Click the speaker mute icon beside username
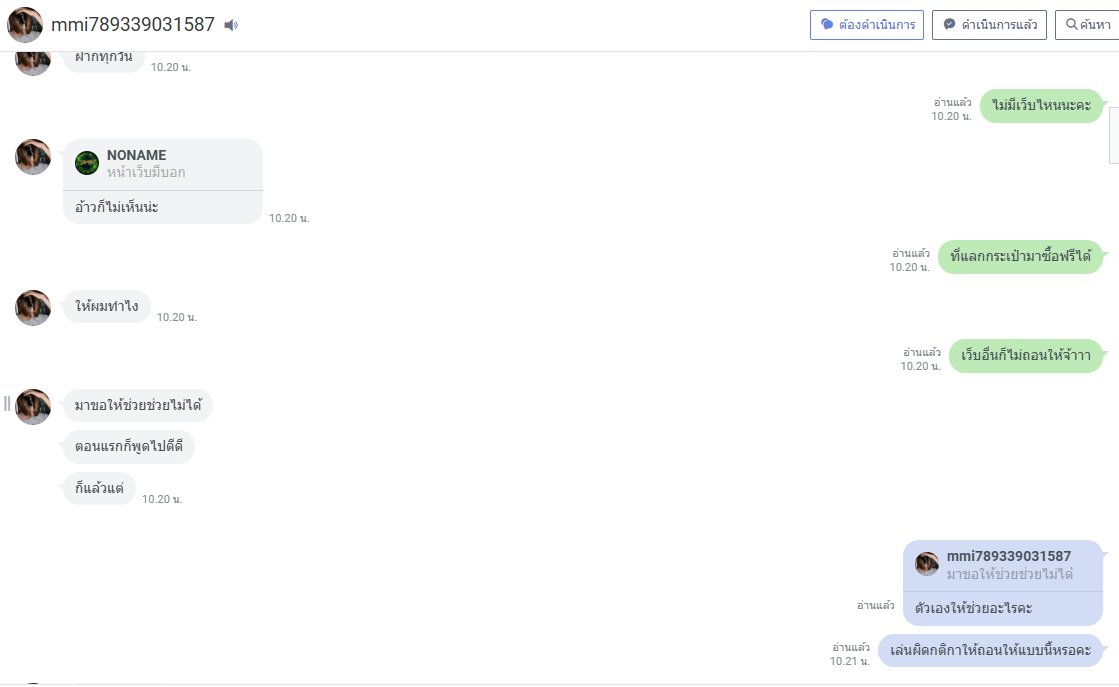Image resolution: width=1119 pixels, height=687 pixels. (x=231, y=25)
